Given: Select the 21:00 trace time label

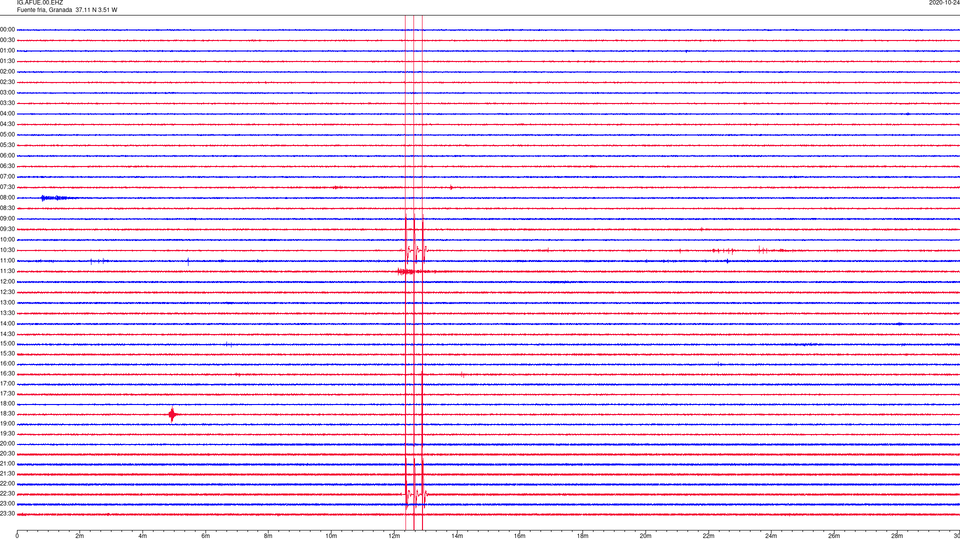Looking at the screenshot, I should 7,463.
